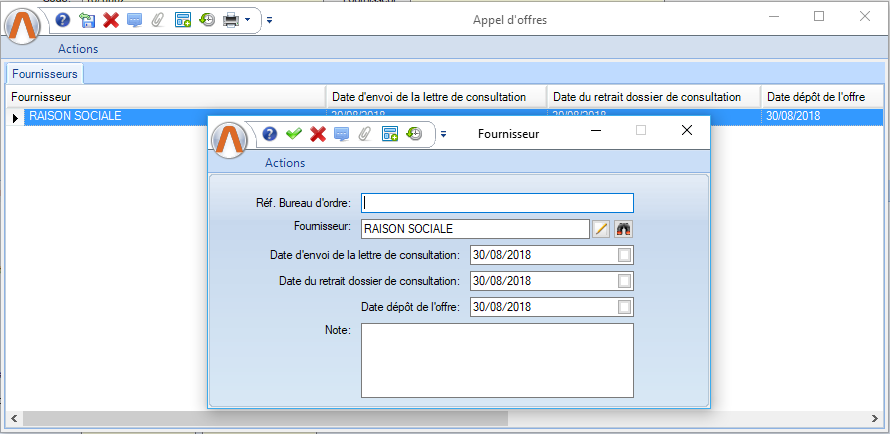This screenshot has width=890, height=434.
Task: Click the green checkmark validate icon in Fournisseur dialog
Action: pyautogui.click(x=293, y=134)
